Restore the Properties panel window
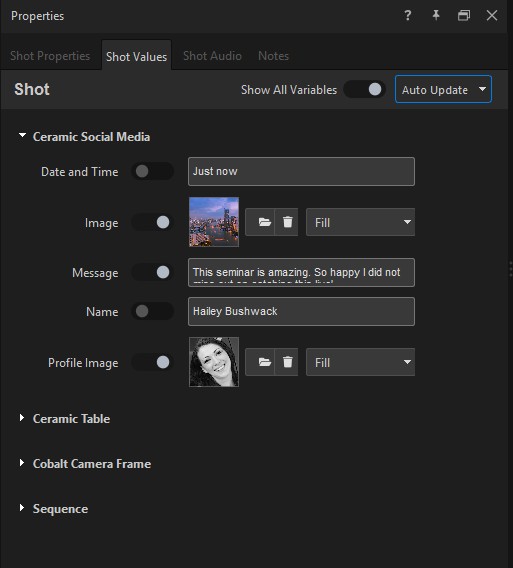 [464, 15]
